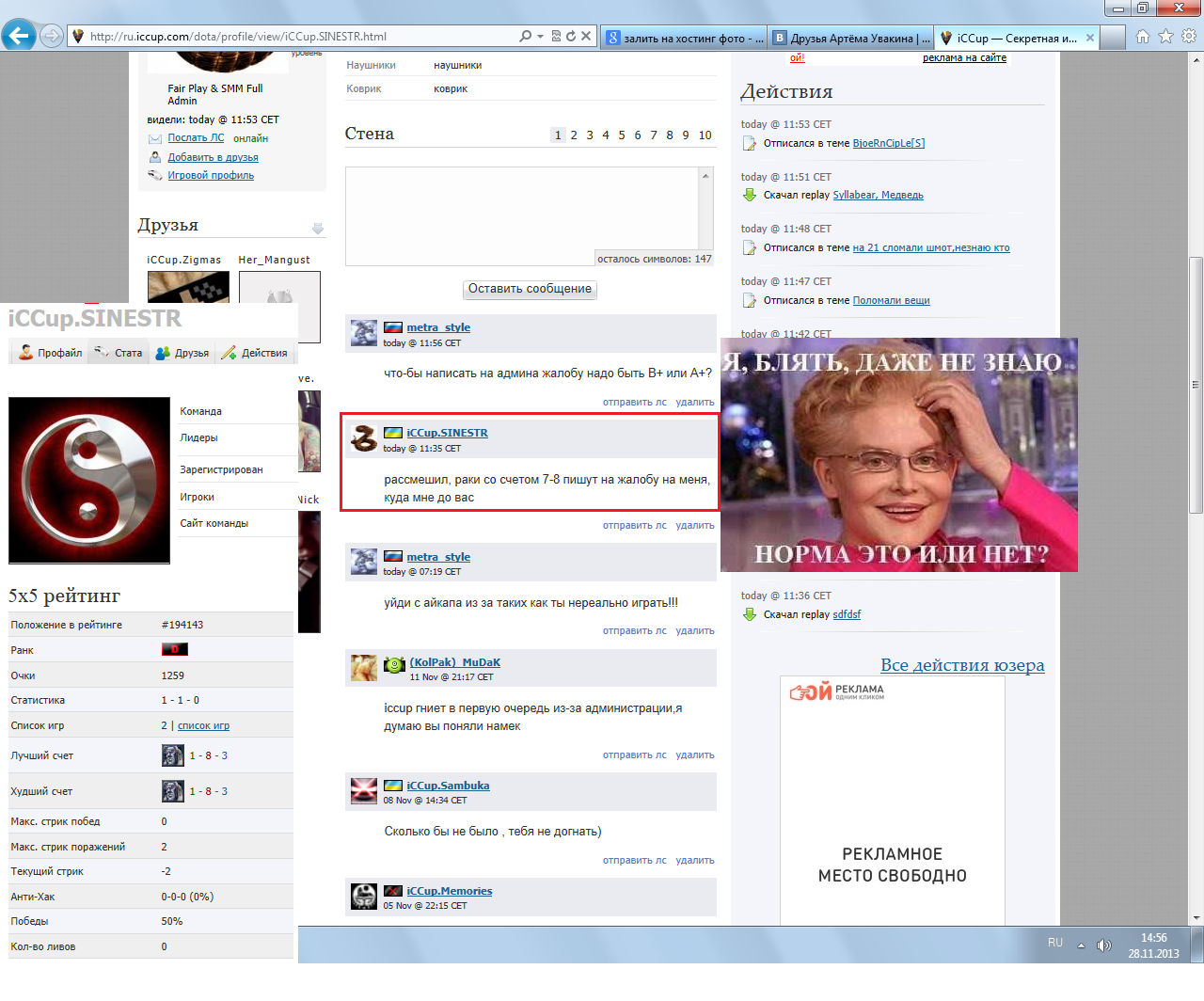Screen dimensions: 1204x1001
Task: Open 'Поломали вещи' topic link
Action: point(891,300)
